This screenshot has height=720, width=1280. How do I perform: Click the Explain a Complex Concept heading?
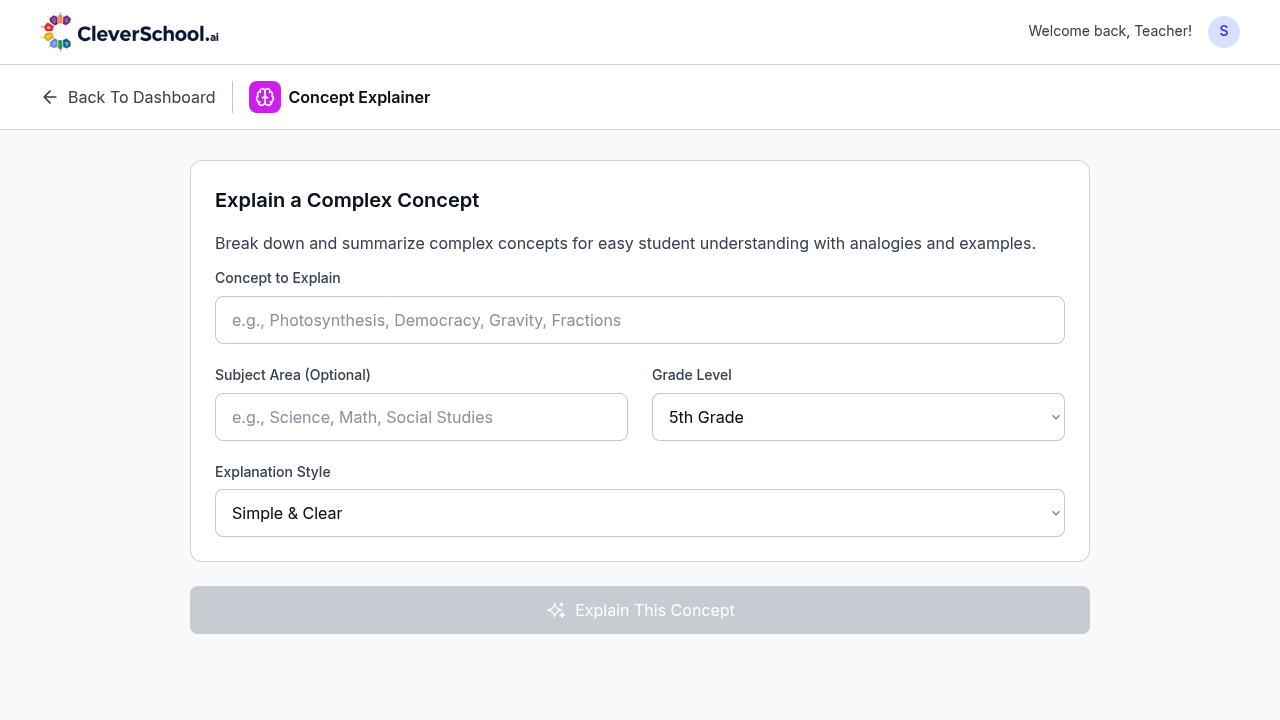(x=347, y=200)
